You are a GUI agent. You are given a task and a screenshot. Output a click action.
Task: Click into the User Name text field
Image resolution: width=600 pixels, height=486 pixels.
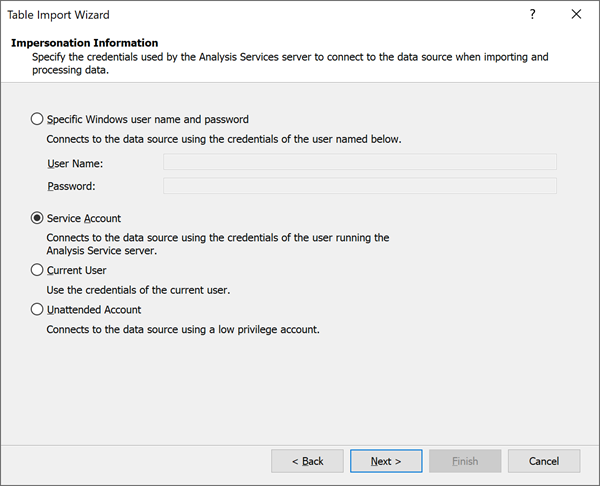click(x=360, y=162)
